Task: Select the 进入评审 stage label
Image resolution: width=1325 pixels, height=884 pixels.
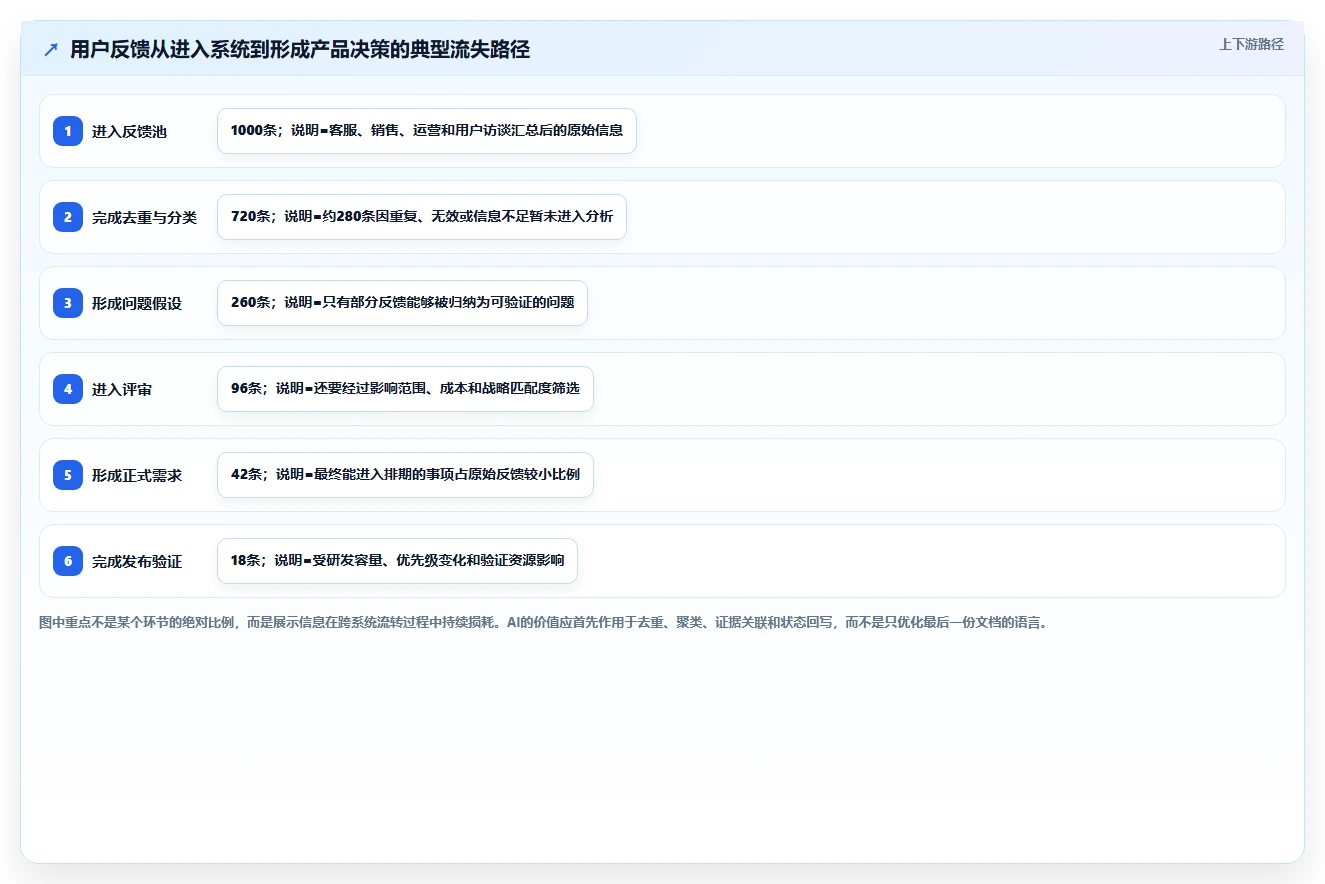Action: coord(122,389)
